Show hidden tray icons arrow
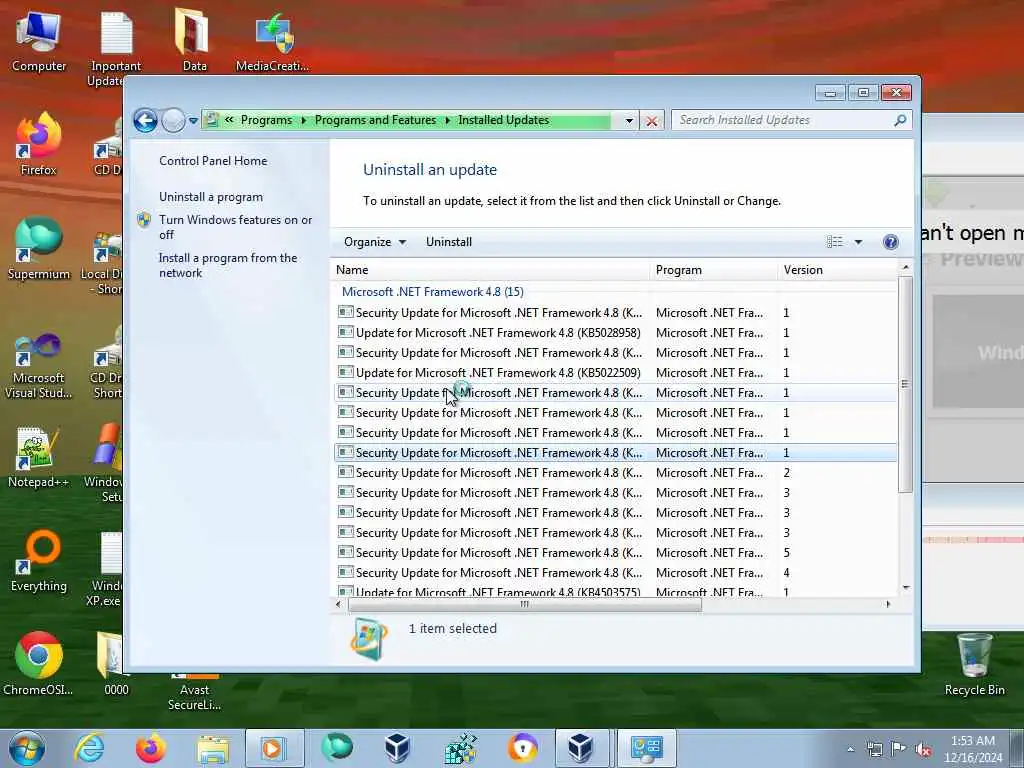1024x768 pixels. (x=850, y=749)
